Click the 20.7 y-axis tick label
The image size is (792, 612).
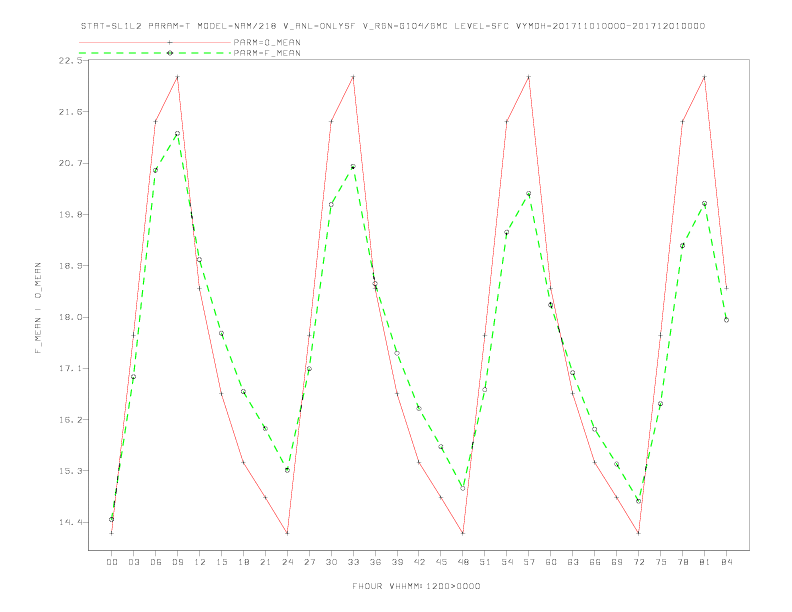(x=70, y=163)
